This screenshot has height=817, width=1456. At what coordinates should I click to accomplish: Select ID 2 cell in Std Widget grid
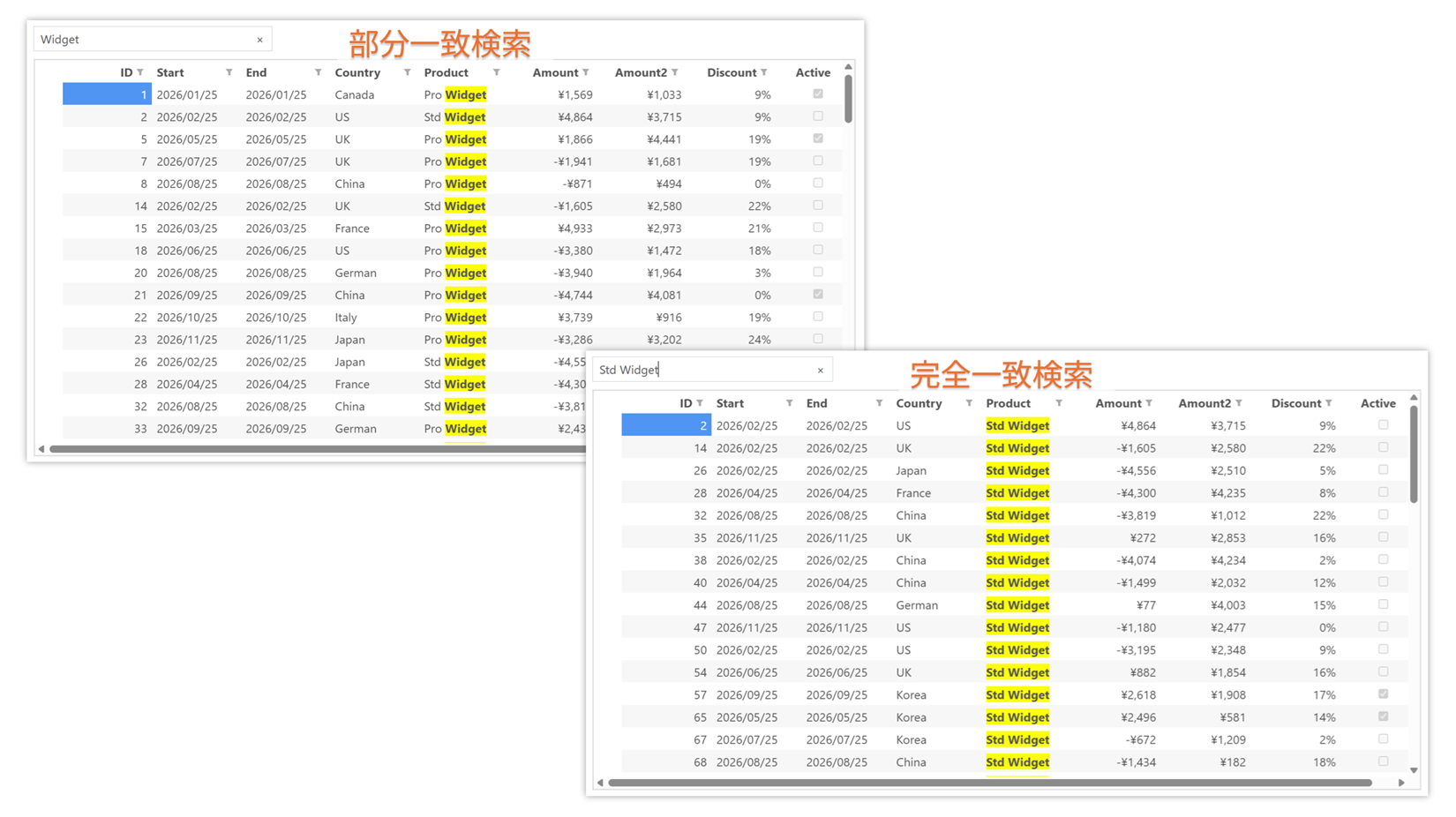pos(666,425)
